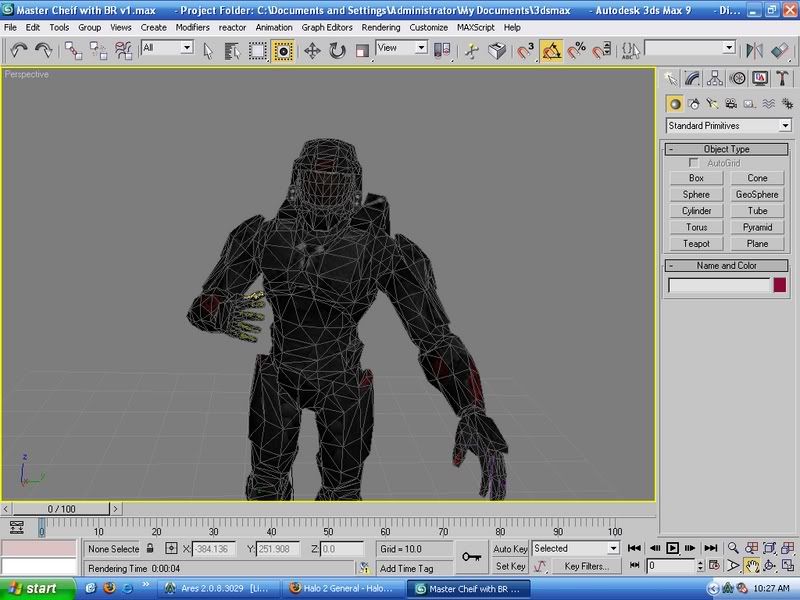Switch to the Modify command panel tab
This screenshot has width=800, height=600.
[x=692, y=79]
